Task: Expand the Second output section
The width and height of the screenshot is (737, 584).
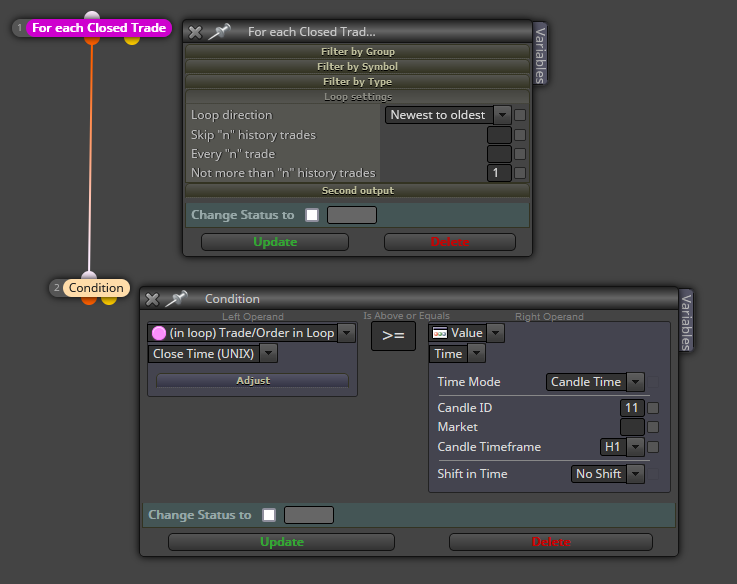Action: 358,190
